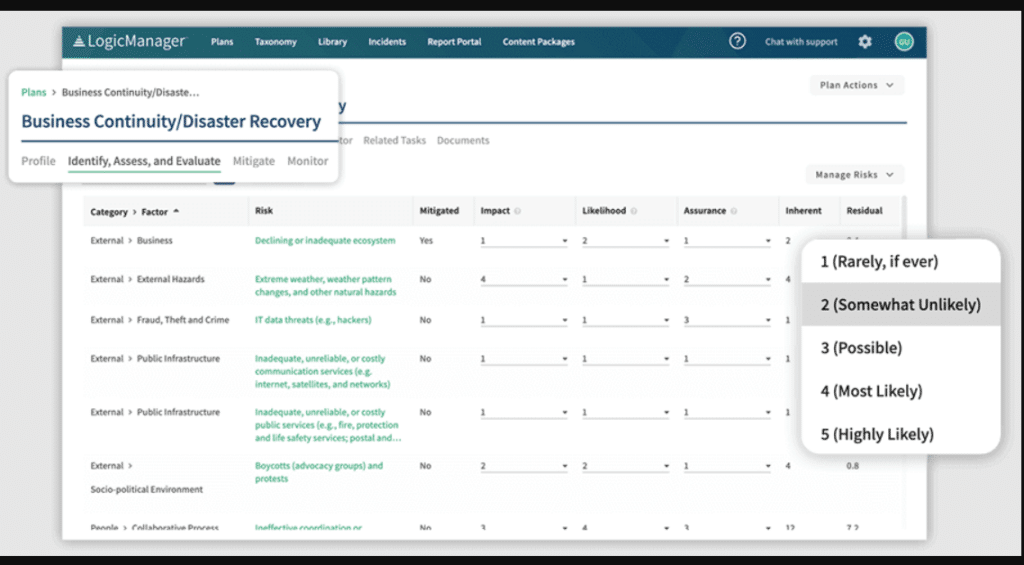Open Incidents in top navigation
The width and height of the screenshot is (1024, 565).
(387, 42)
